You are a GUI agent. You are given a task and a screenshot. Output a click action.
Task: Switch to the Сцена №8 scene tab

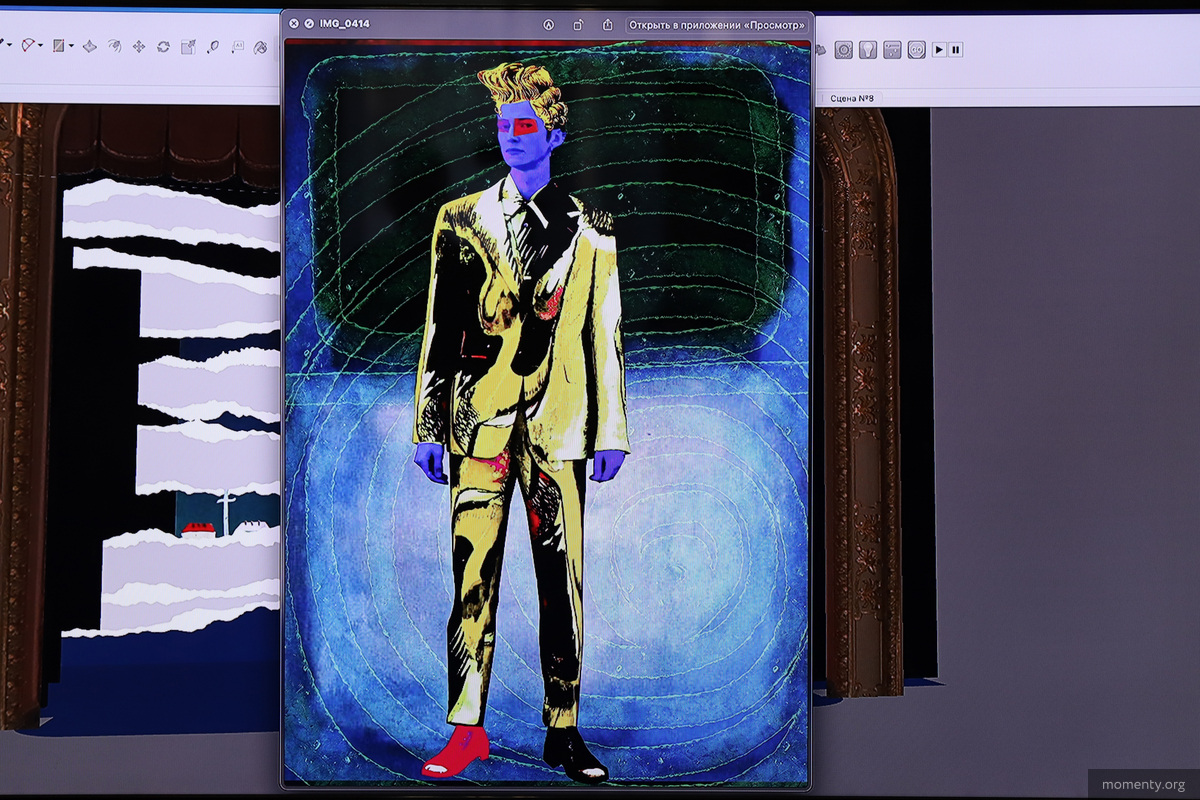(852, 98)
